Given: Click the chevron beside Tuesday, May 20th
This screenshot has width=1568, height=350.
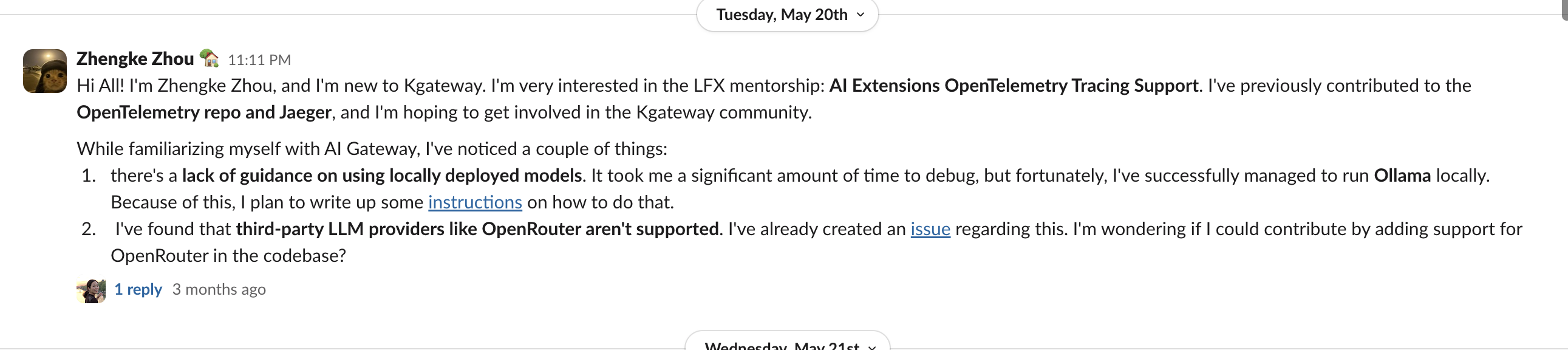Looking at the screenshot, I should tap(861, 15).
